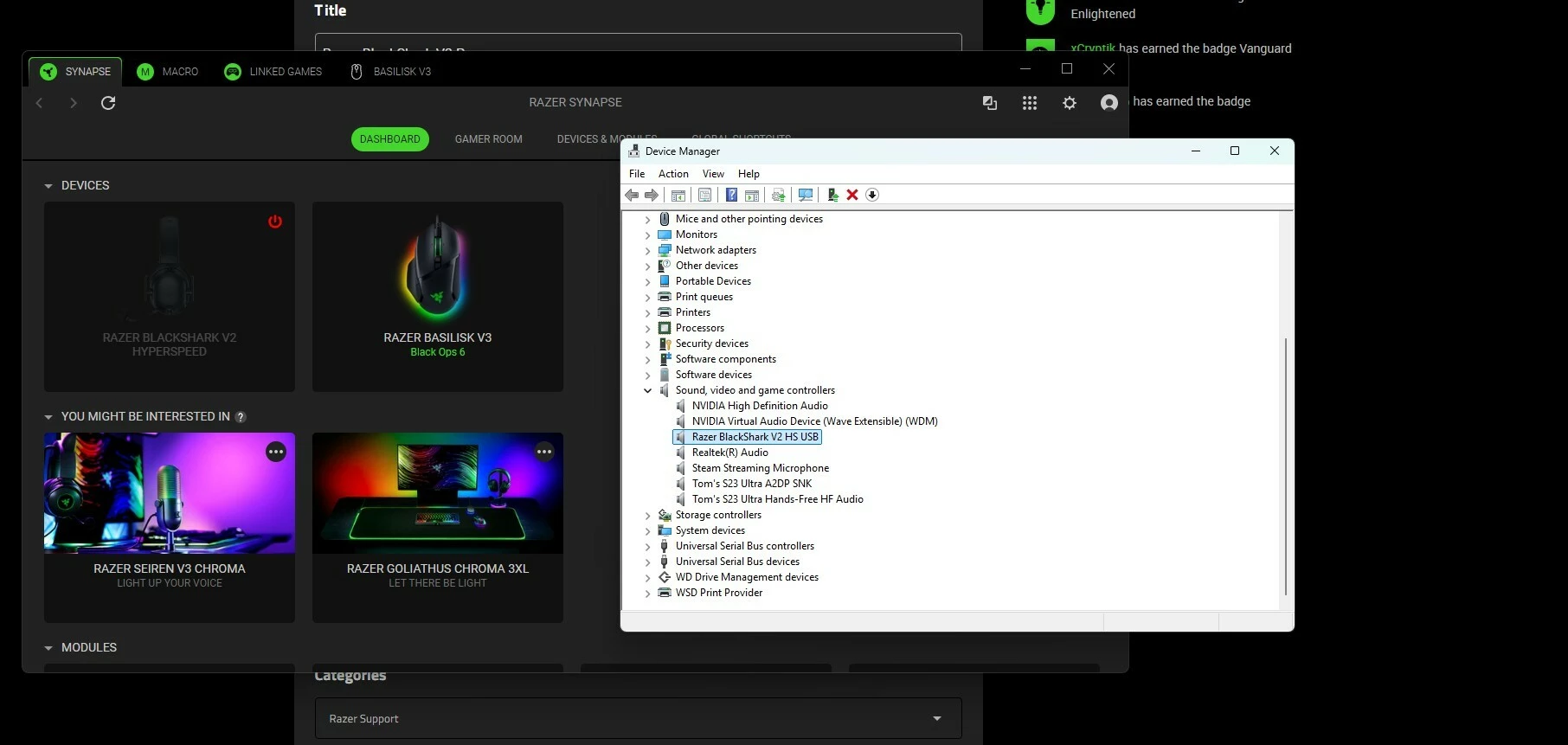Open the Action menu in Device Manager
The height and width of the screenshot is (745, 1568).
pos(673,174)
